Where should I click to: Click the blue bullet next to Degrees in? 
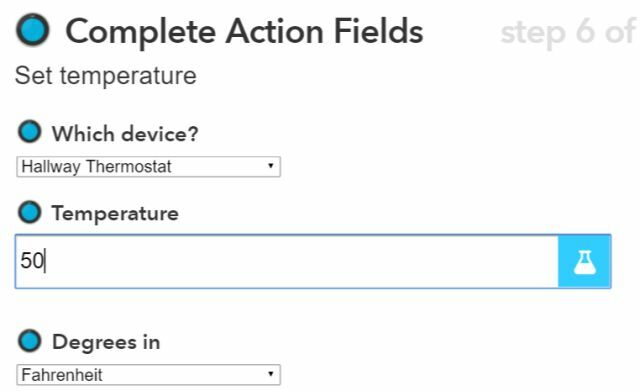(29, 340)
